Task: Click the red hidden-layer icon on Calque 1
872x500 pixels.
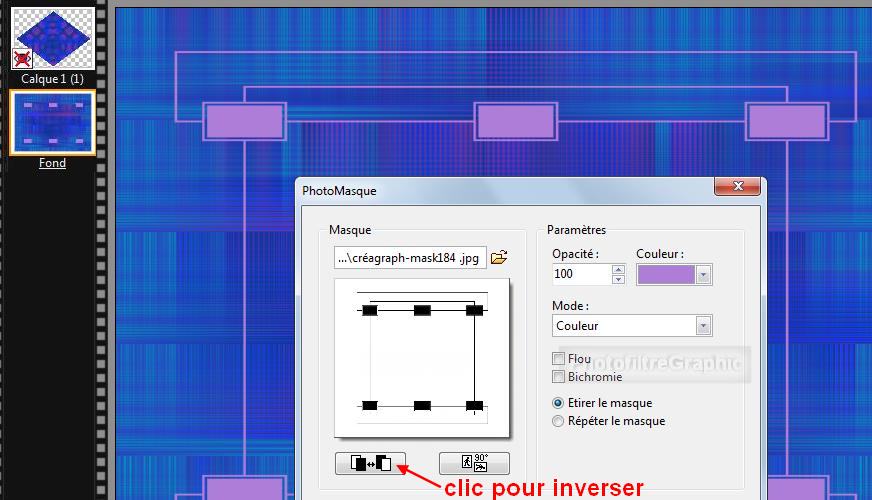Action: [21, 60]
